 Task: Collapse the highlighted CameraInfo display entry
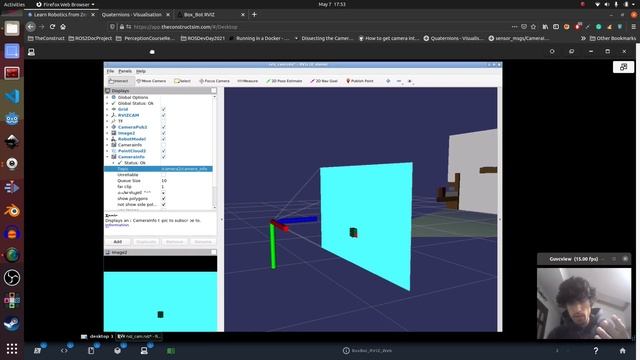point(108,157)
